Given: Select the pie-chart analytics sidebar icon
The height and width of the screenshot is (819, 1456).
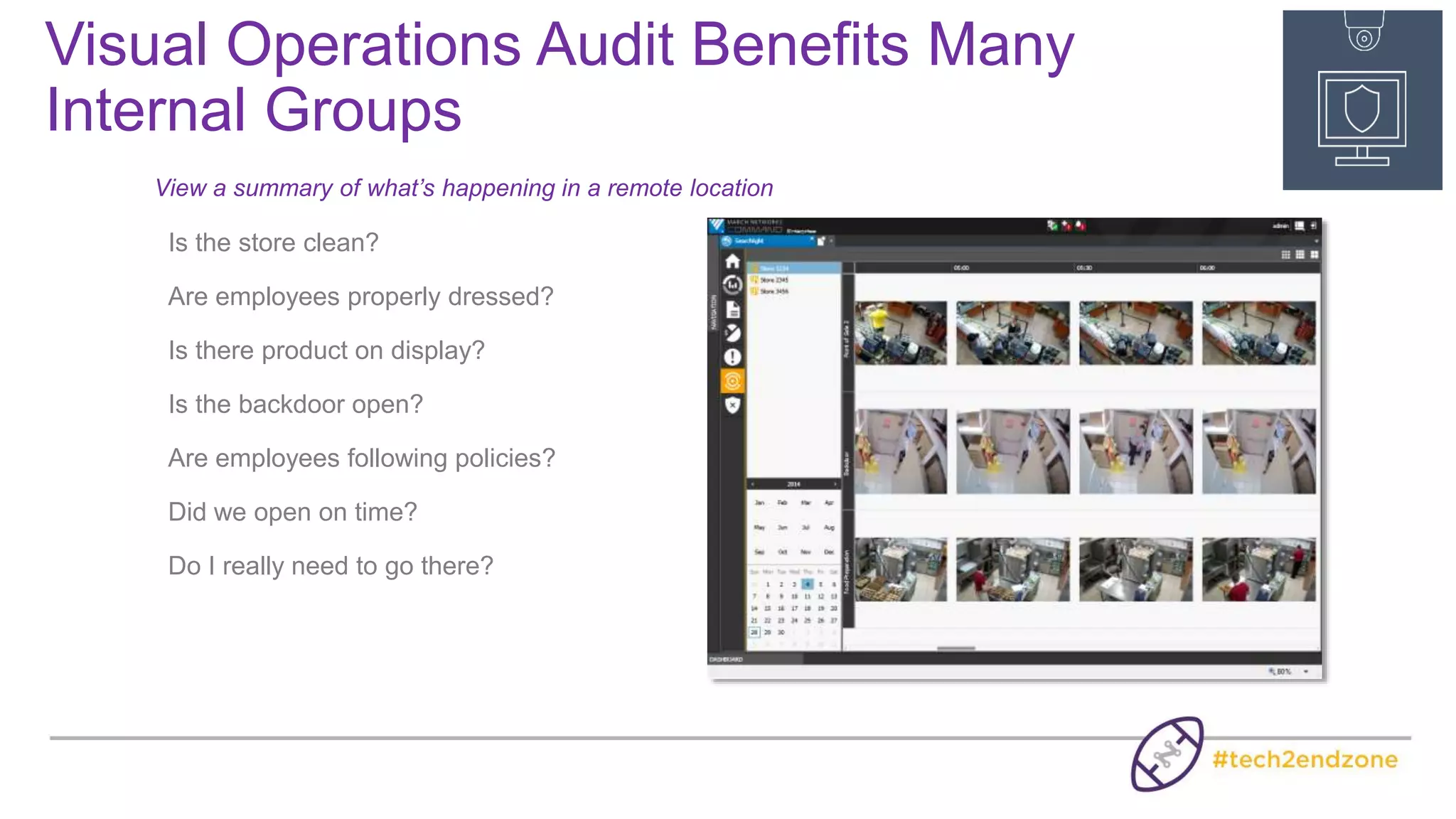Looking at the screenshot, I should pyautogui.click(x=732, y=333).
